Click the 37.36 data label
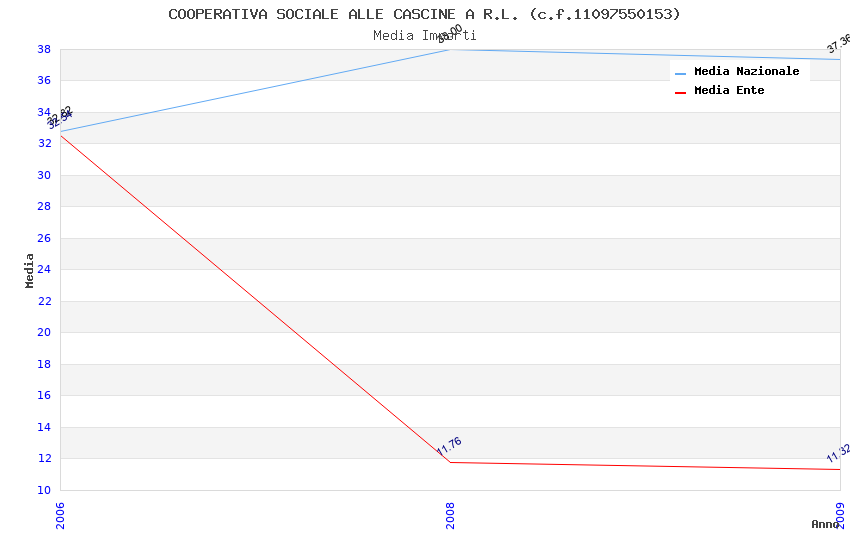 click(x=839, y=43)
